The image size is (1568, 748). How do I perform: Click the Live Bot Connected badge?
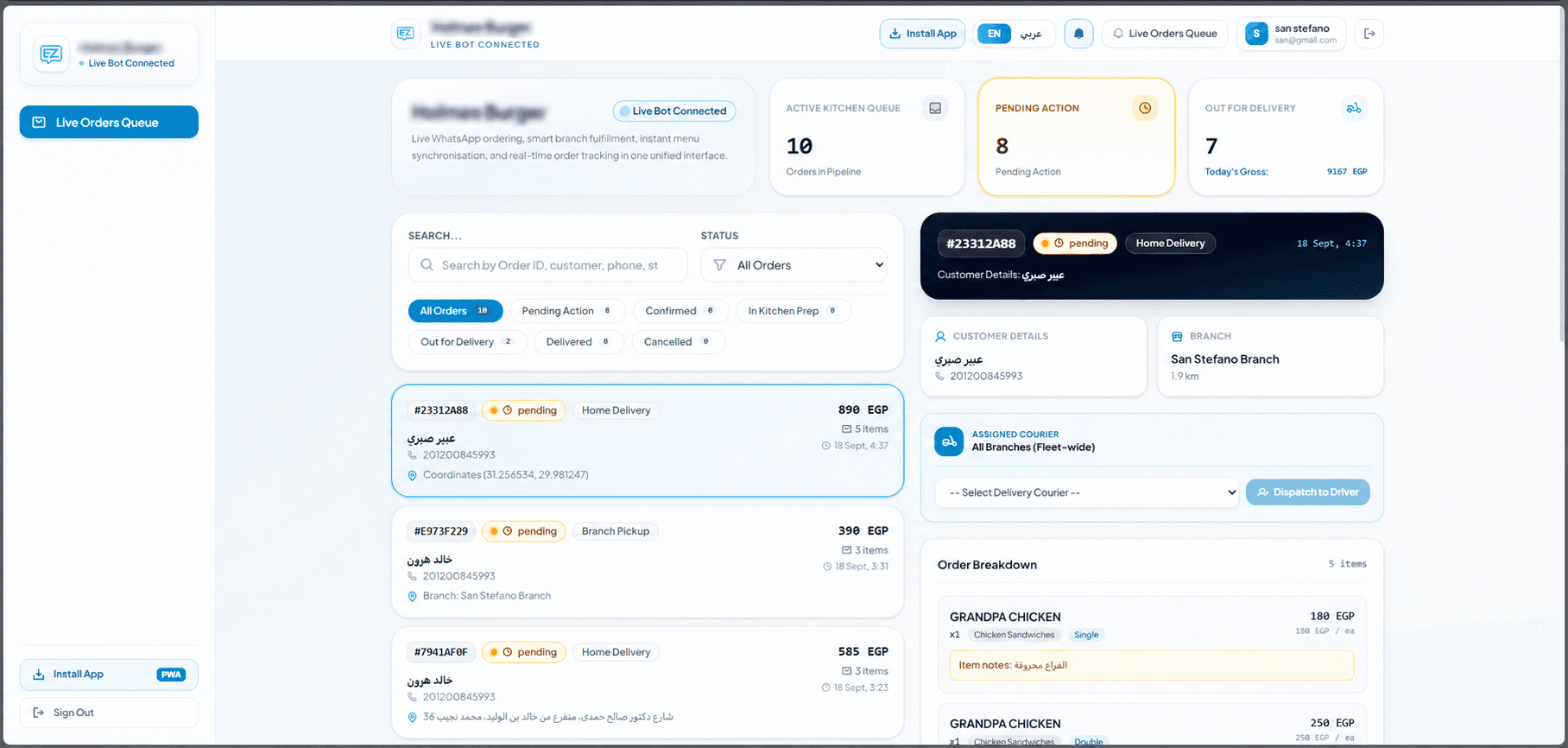(x=674, y=111)
